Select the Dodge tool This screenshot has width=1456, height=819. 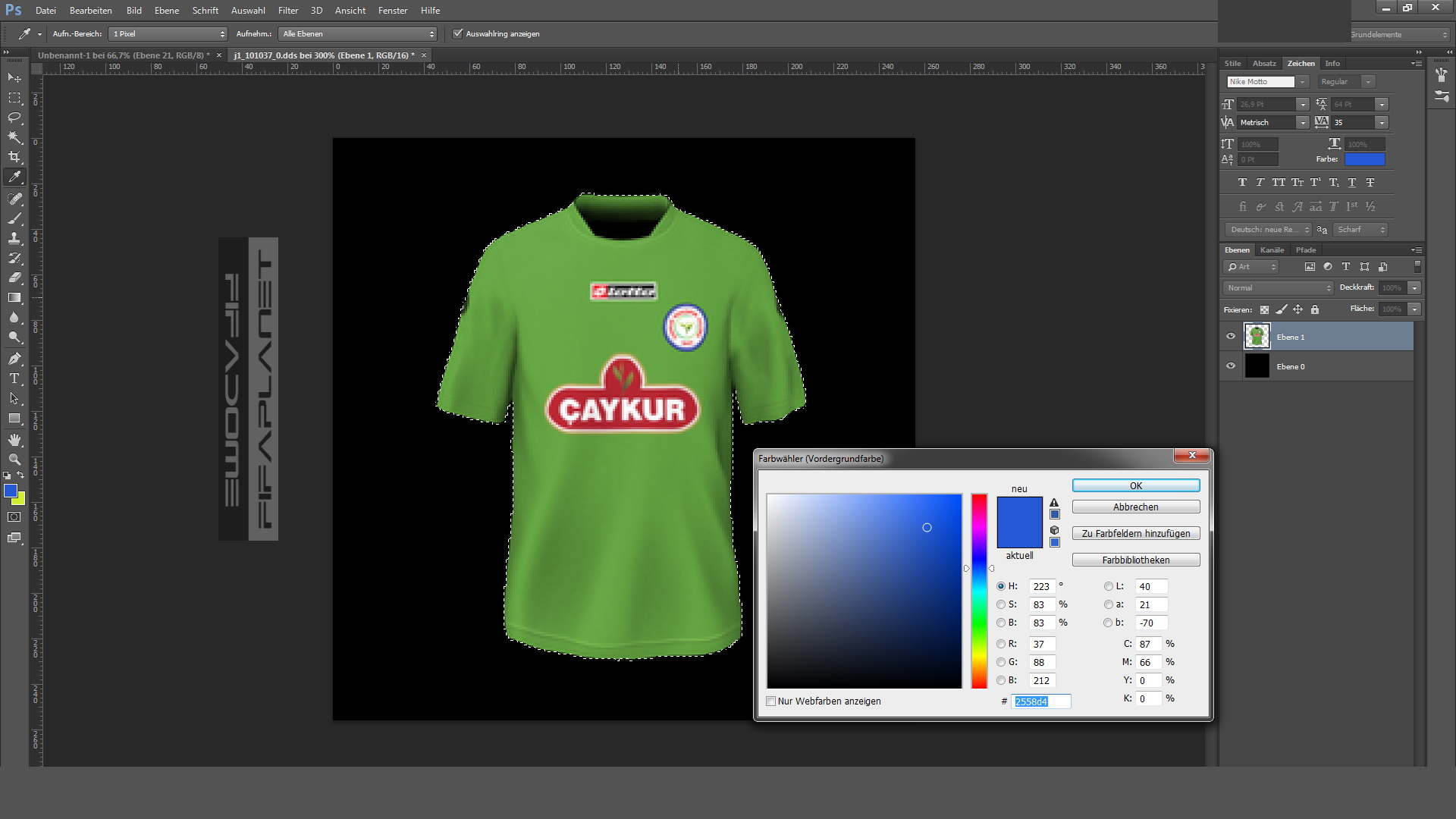coord(14,337)
